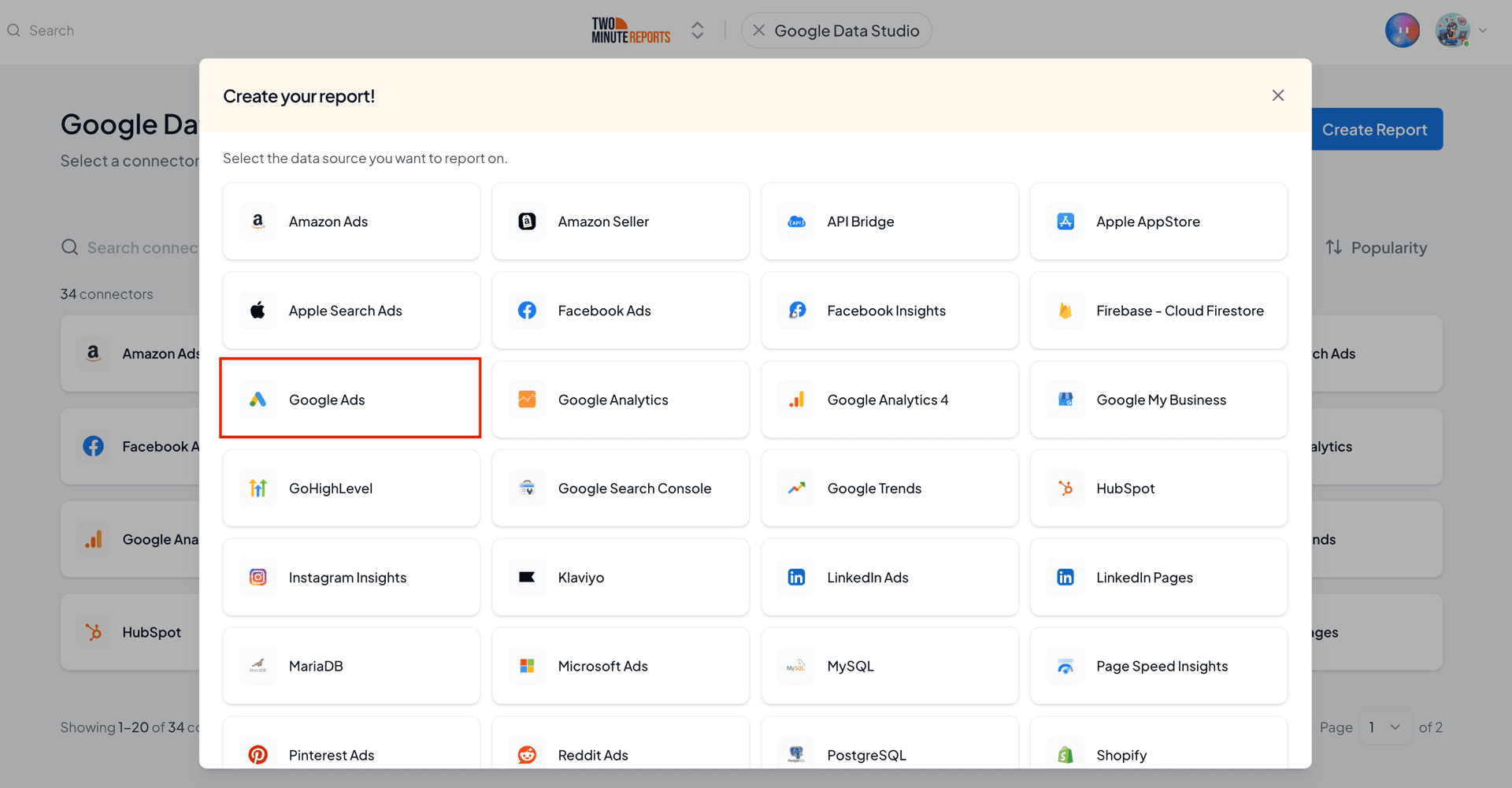Click the Google Trends arrow icon

[796, 489]
